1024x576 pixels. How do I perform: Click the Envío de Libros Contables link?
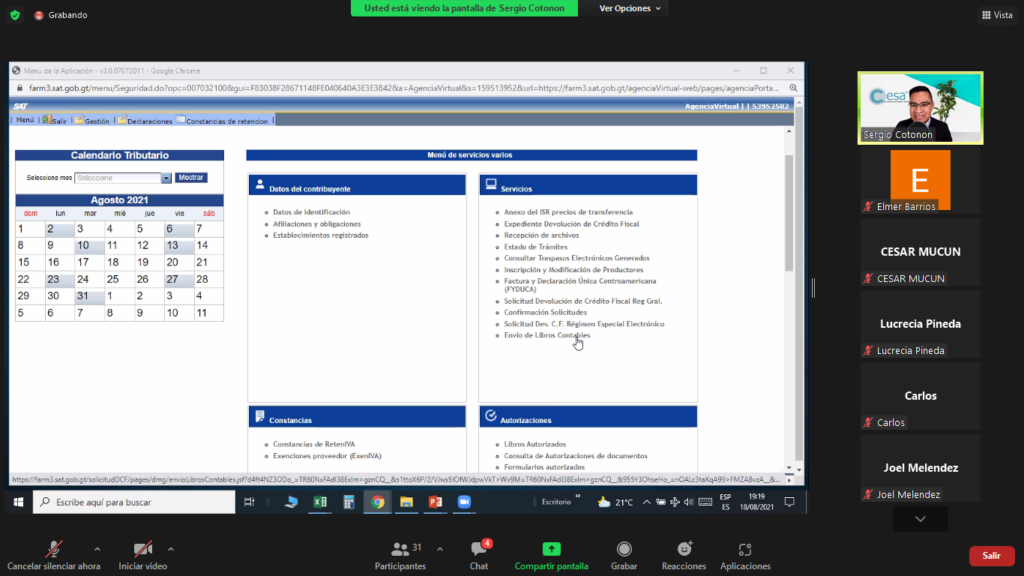click(547, 335)
